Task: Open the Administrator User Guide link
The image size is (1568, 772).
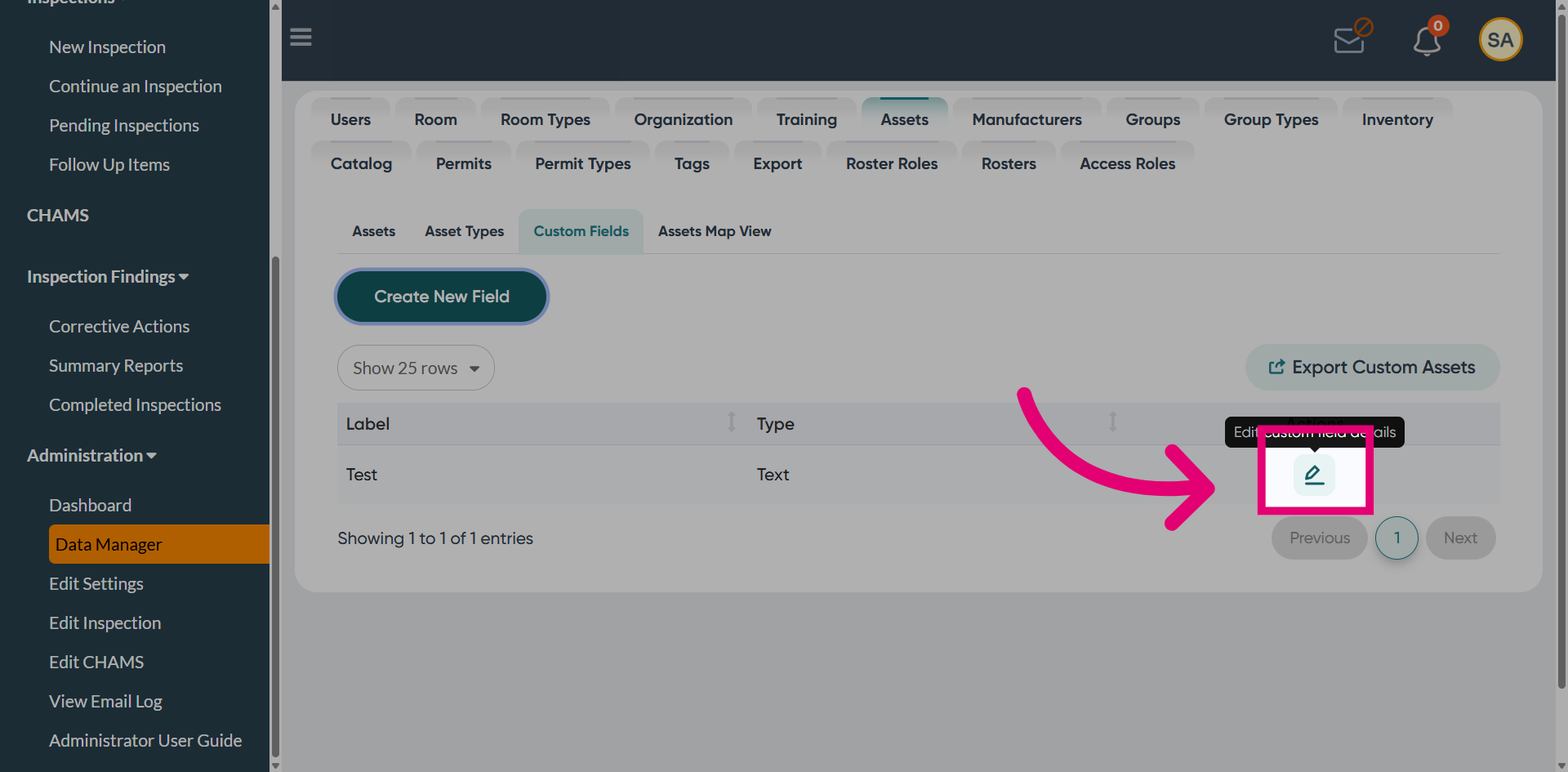Action: [x=145, y=741]
